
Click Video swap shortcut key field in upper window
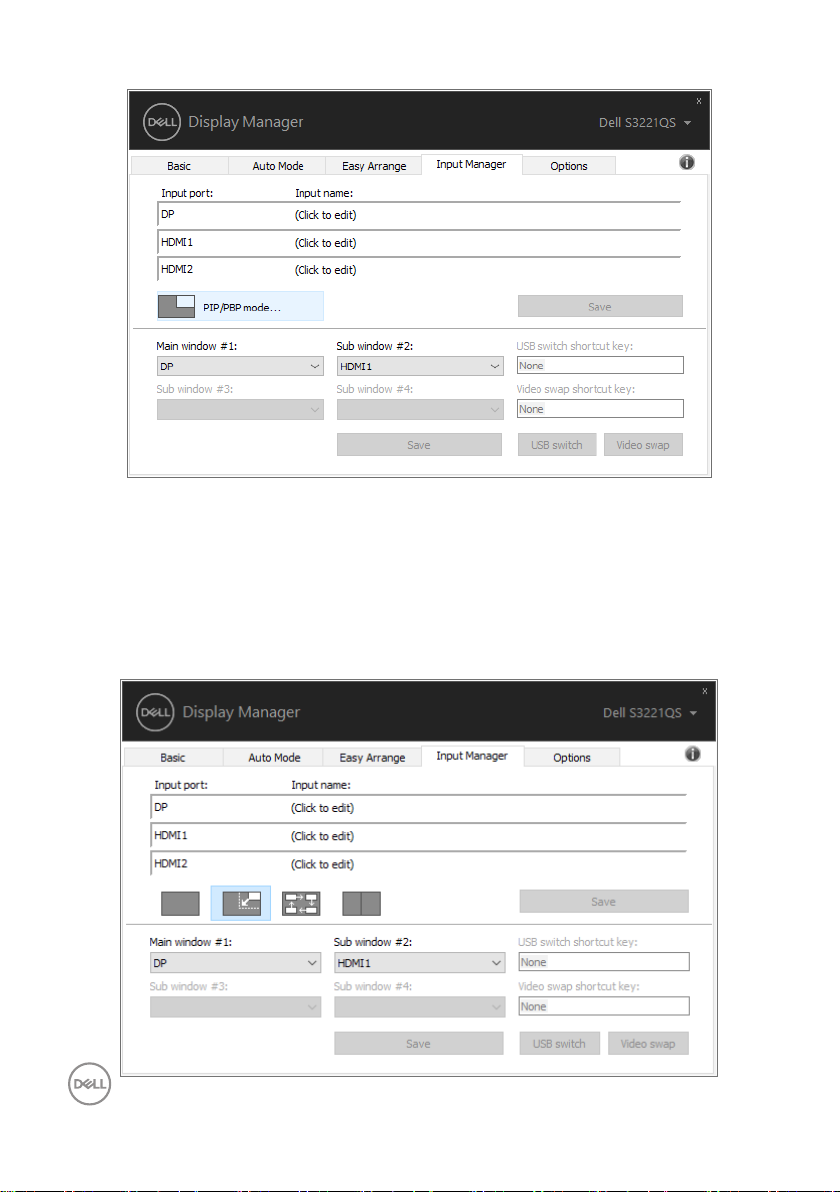(600, 409)
